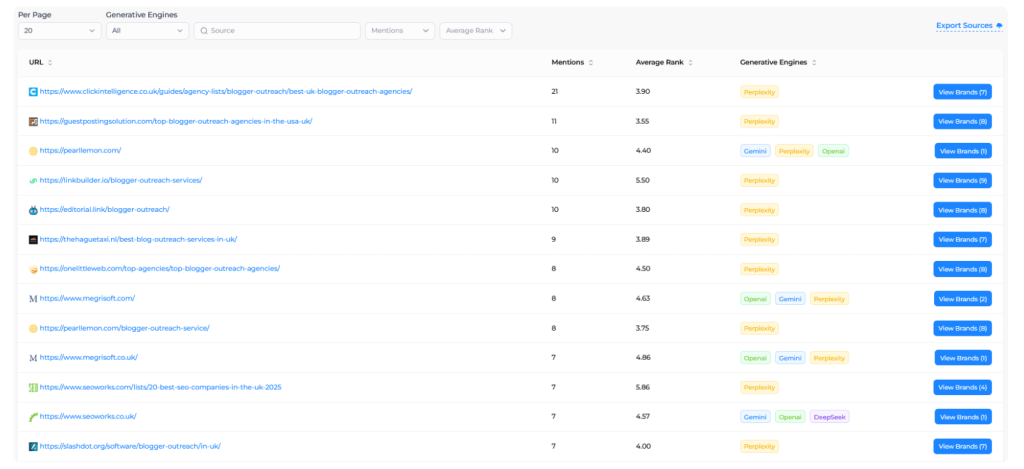1024x469 pixels.
Task: Open the Per Page dropdown showing 20
Action: point(59,31)
